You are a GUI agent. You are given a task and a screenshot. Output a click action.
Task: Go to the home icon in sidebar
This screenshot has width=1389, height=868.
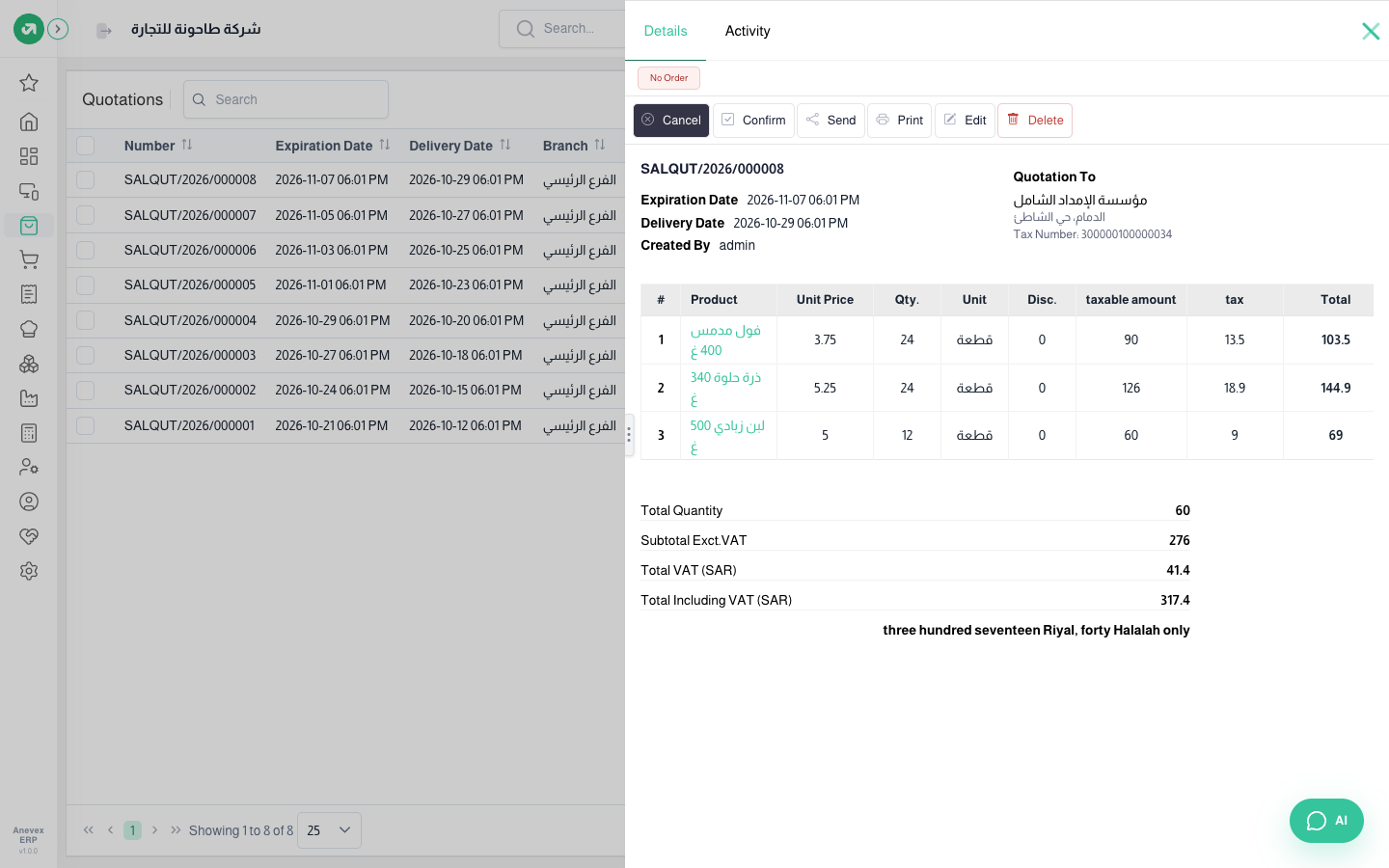(x=29, y=122)
